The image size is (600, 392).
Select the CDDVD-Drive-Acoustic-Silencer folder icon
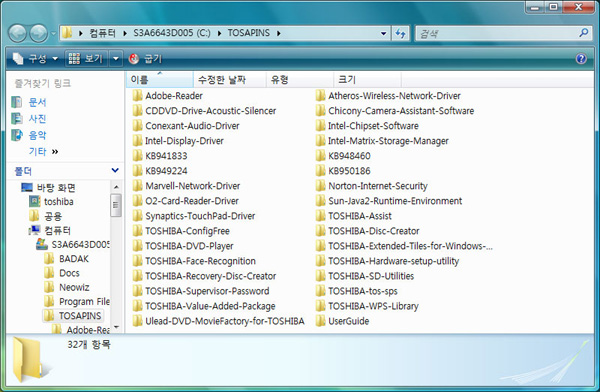click(137, 111)
